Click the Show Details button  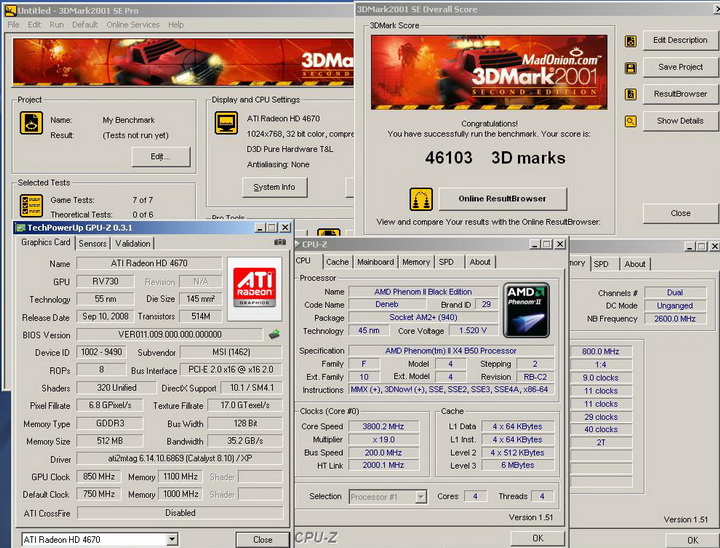point(680,121)
